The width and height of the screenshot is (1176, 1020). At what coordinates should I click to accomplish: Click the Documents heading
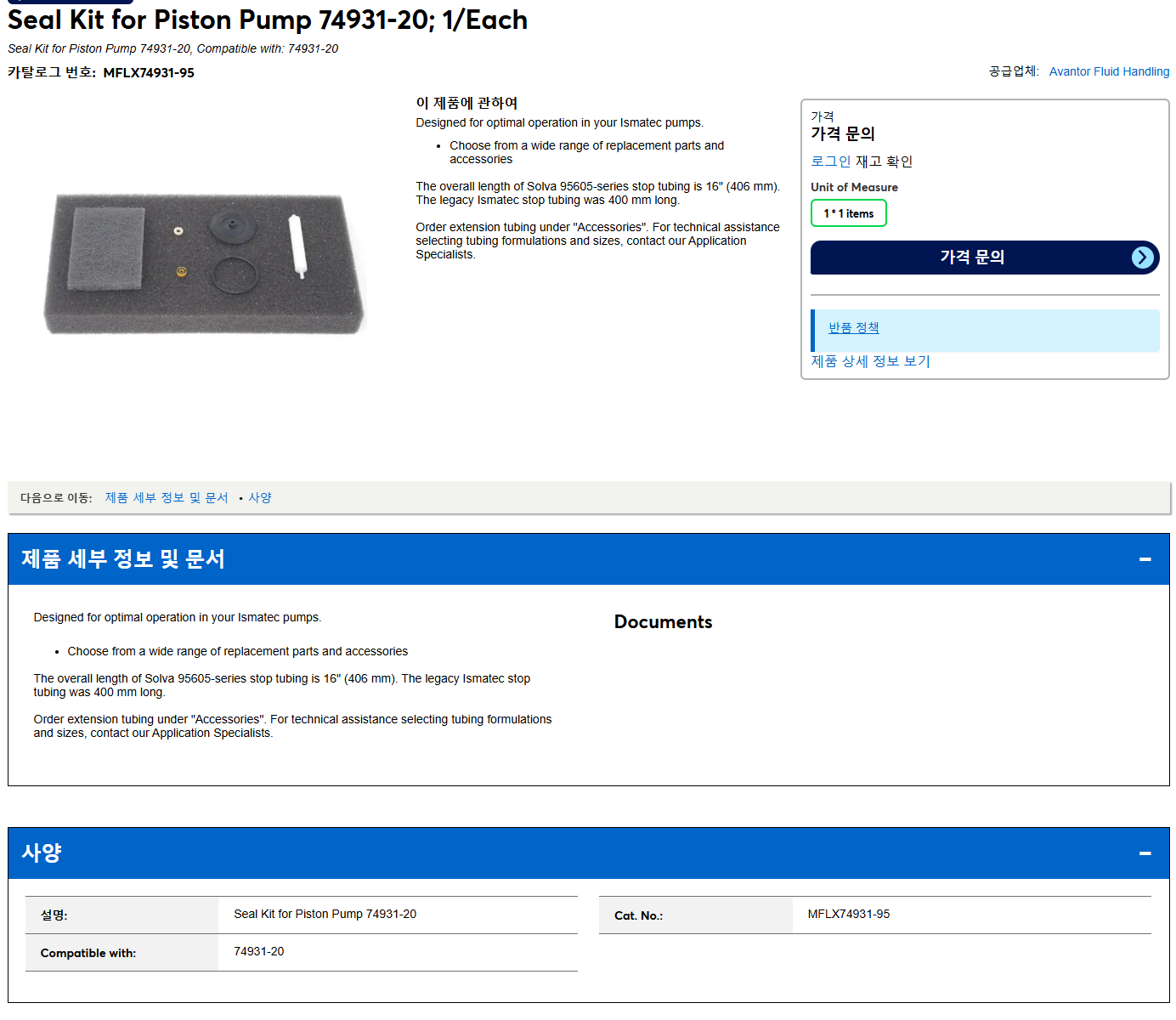[x=663, y=622]
